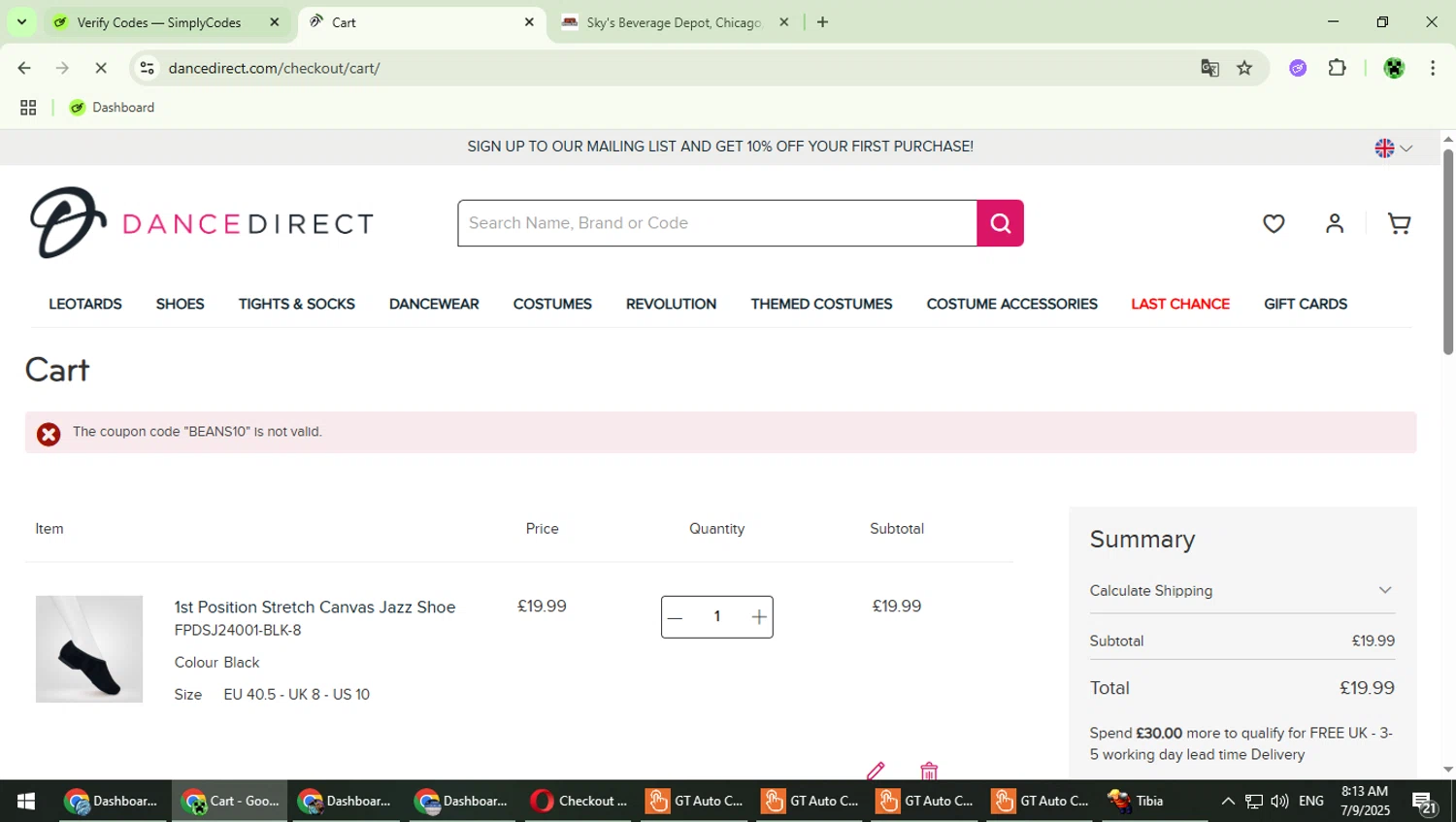Screen dimensions: 1456x822
Task: Close the Sky's Beverage Depot tab
Action: (784, 22)
